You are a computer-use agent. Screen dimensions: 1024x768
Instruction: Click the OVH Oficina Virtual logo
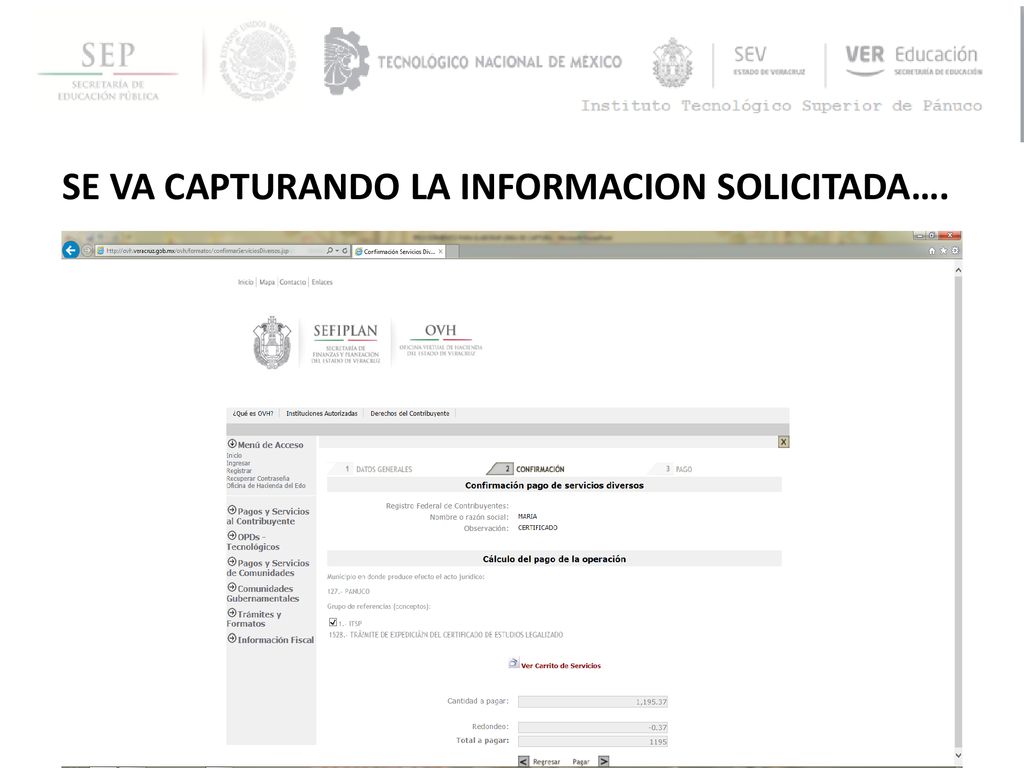point(441,339)
